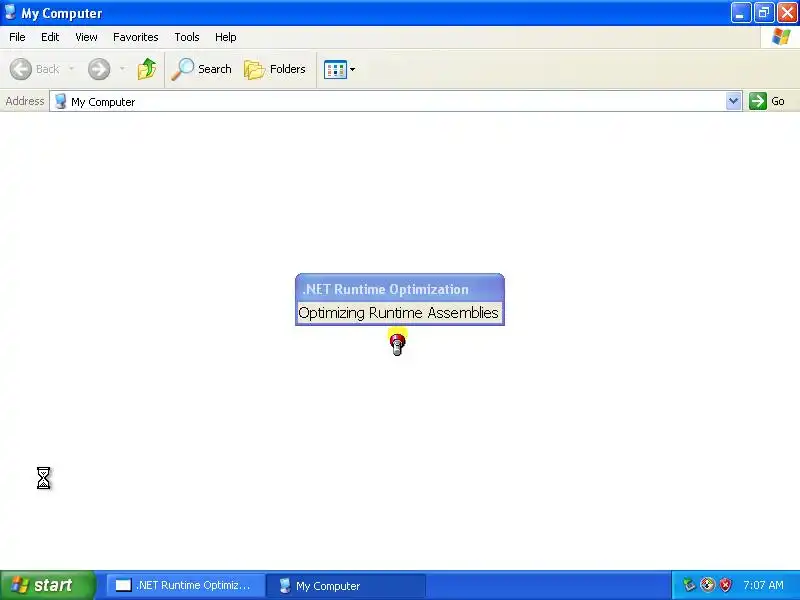This screenshot has height=600, width=800.
Task: Expand the Address bar dropdown
Action: [734, 102]
